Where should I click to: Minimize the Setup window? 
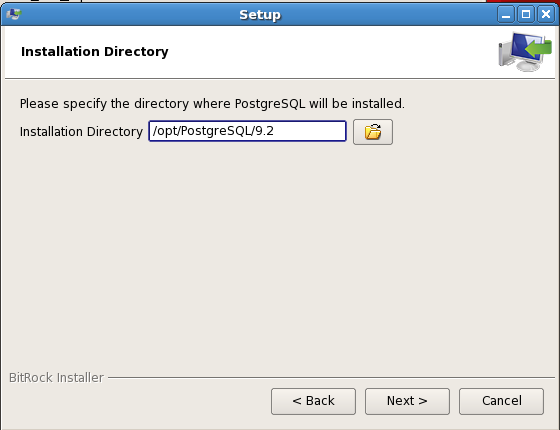pyautogui.click(x=506, y=15)
